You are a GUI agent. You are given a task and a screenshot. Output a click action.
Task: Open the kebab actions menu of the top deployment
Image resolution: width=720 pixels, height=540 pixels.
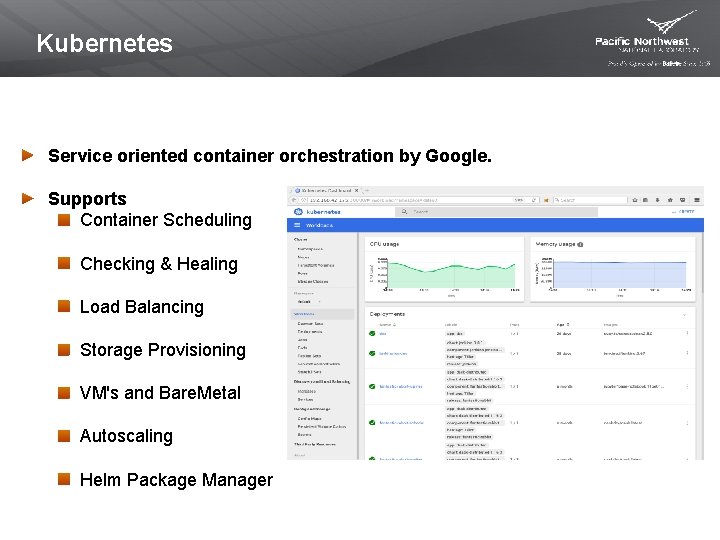click(x=687, y=333)
